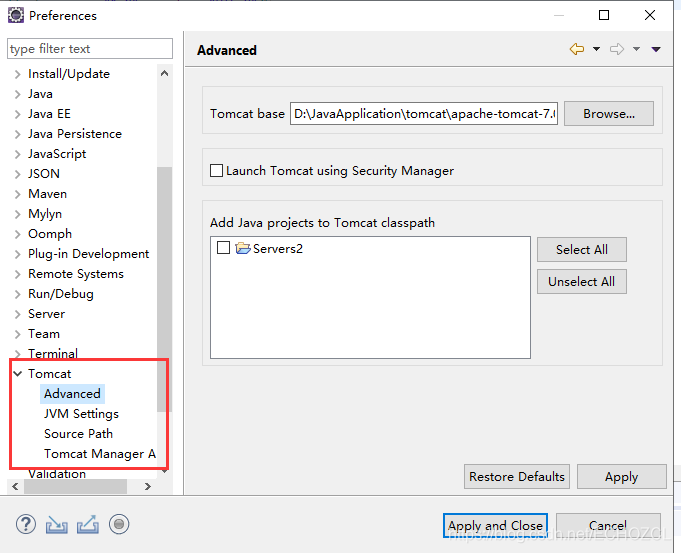This screenshot has height=553, width=681.
Task: Expand the Java Persistence node
Action: [x=17, y=134]
